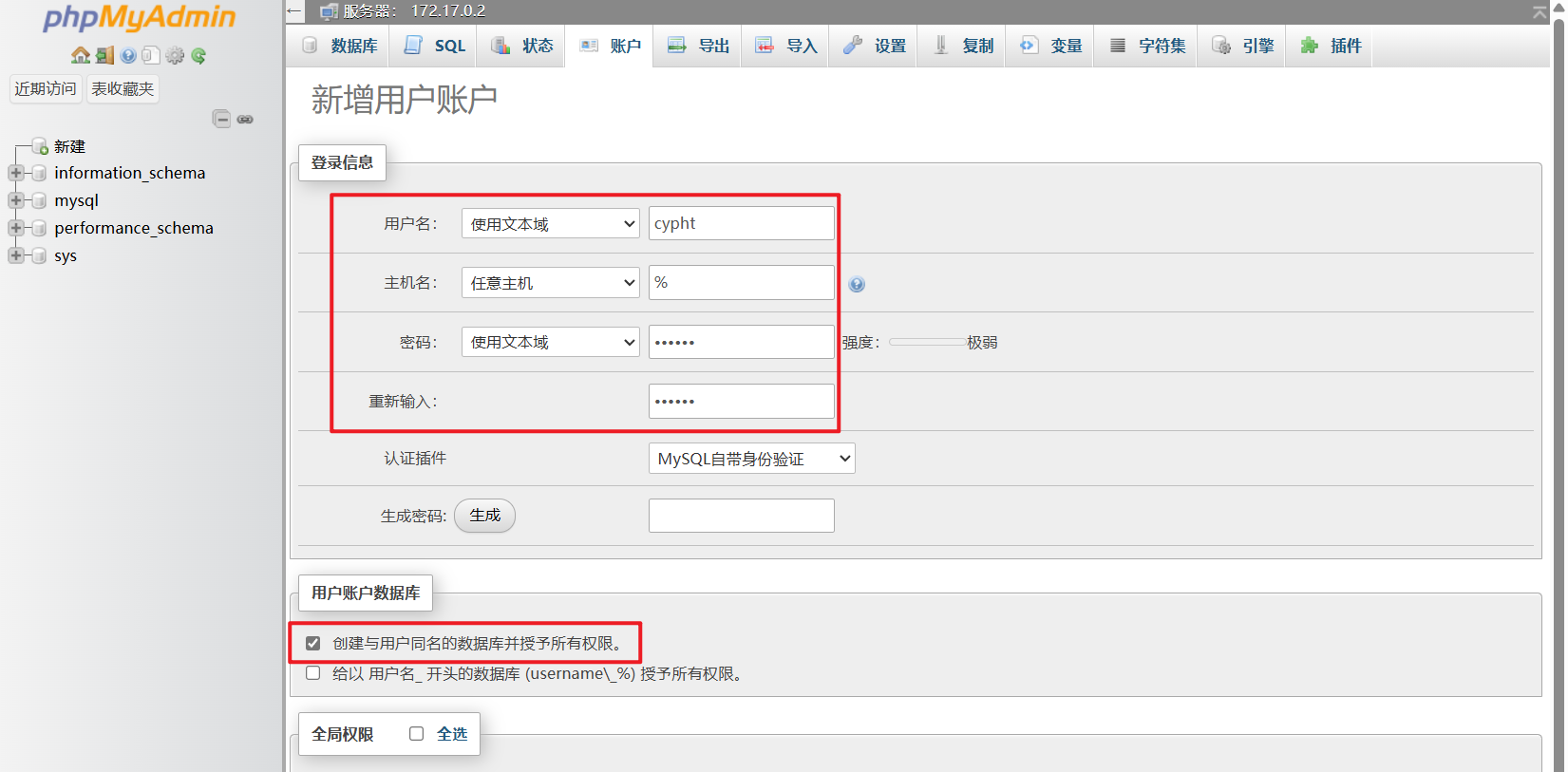Unlink from main panel chain icon

click(x=245, y=120)
